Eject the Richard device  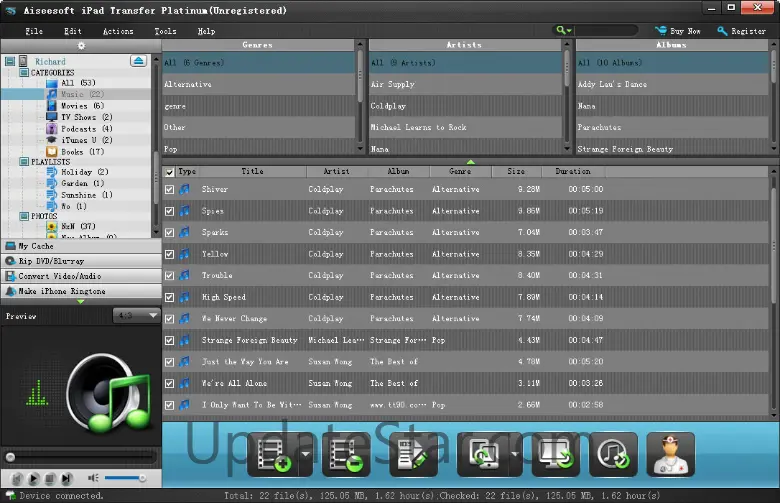pos(138,61)
